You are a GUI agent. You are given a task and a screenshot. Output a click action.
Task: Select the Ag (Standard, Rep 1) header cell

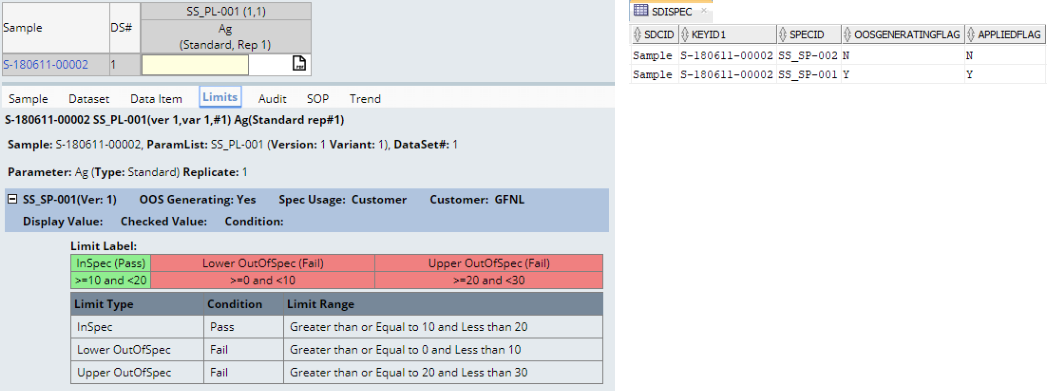226,37
